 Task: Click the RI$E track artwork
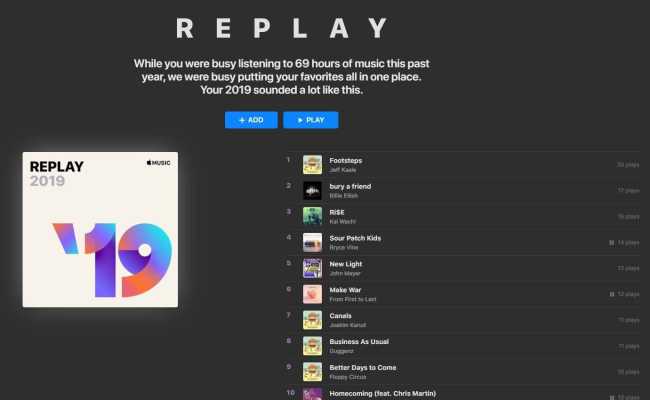point(312,216)
